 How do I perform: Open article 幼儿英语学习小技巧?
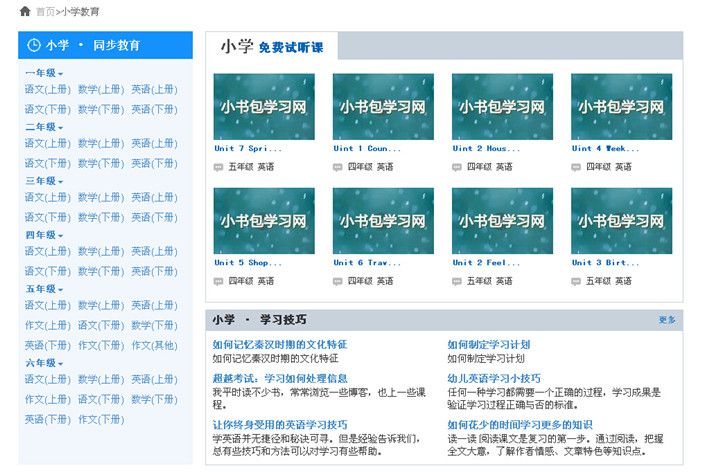pyautogui.click(x=493, y=379)
